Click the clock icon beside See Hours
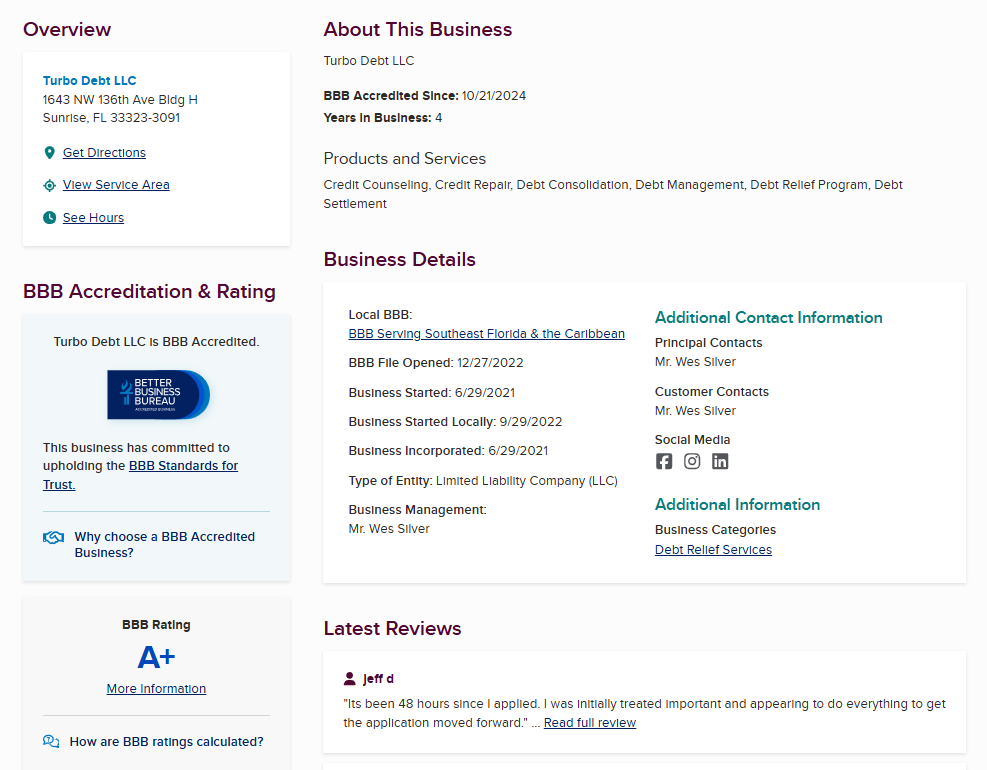The width and height of the screenshot is (987, 770). 50,218
